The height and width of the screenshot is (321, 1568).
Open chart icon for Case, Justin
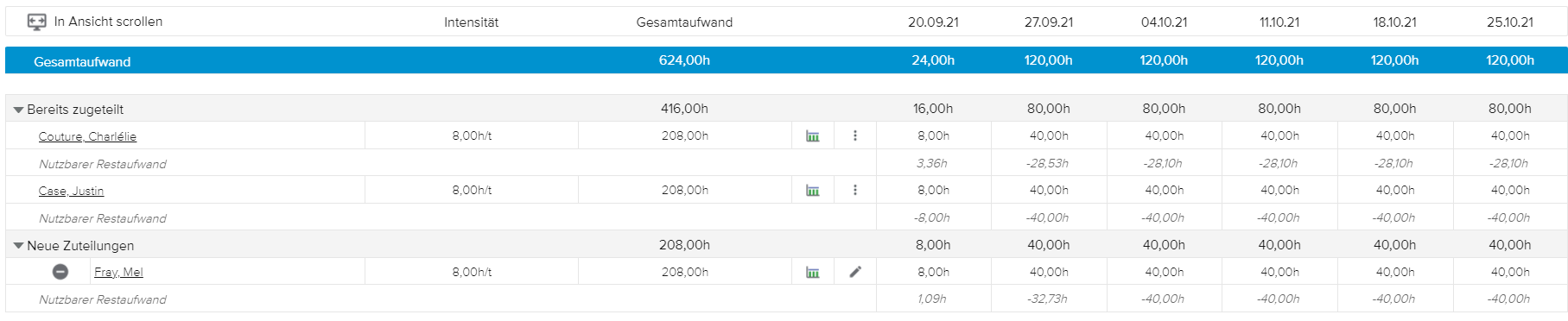click(813, 191)
